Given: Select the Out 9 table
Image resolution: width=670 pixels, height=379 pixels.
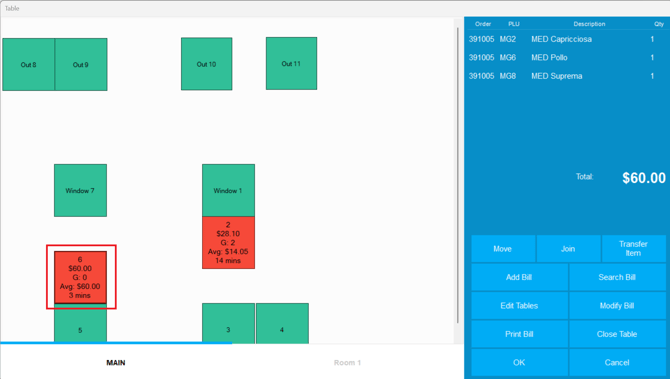Looking at the screenshot, I should (81, 65).
